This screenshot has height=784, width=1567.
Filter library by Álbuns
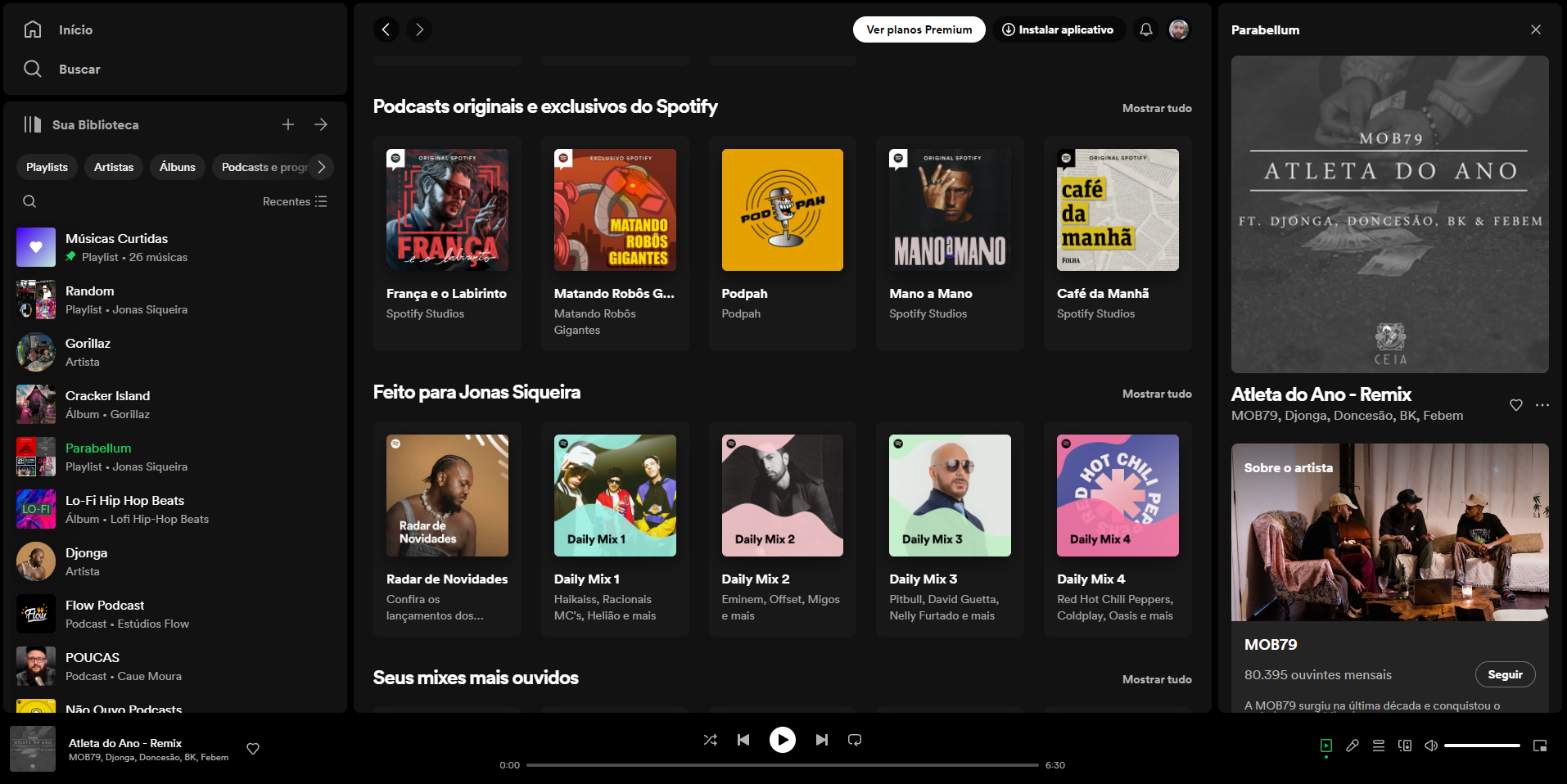(178, 167)
